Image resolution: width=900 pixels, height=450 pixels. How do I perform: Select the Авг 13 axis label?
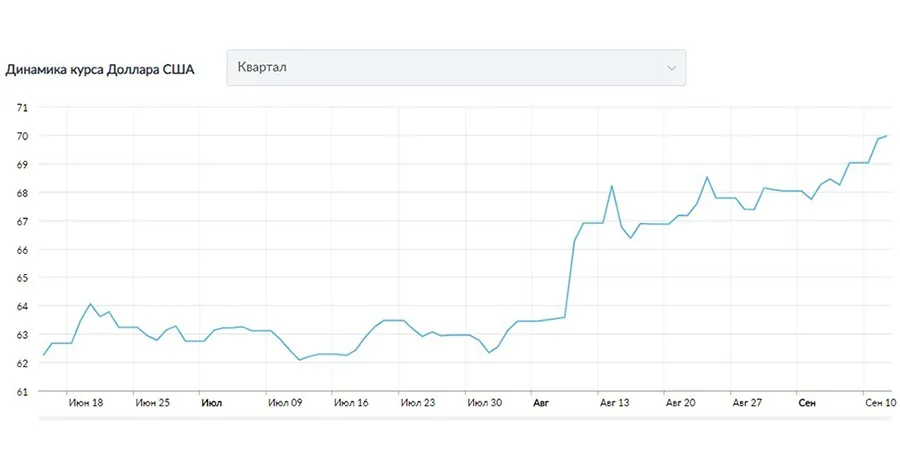[x=614, y=404]
